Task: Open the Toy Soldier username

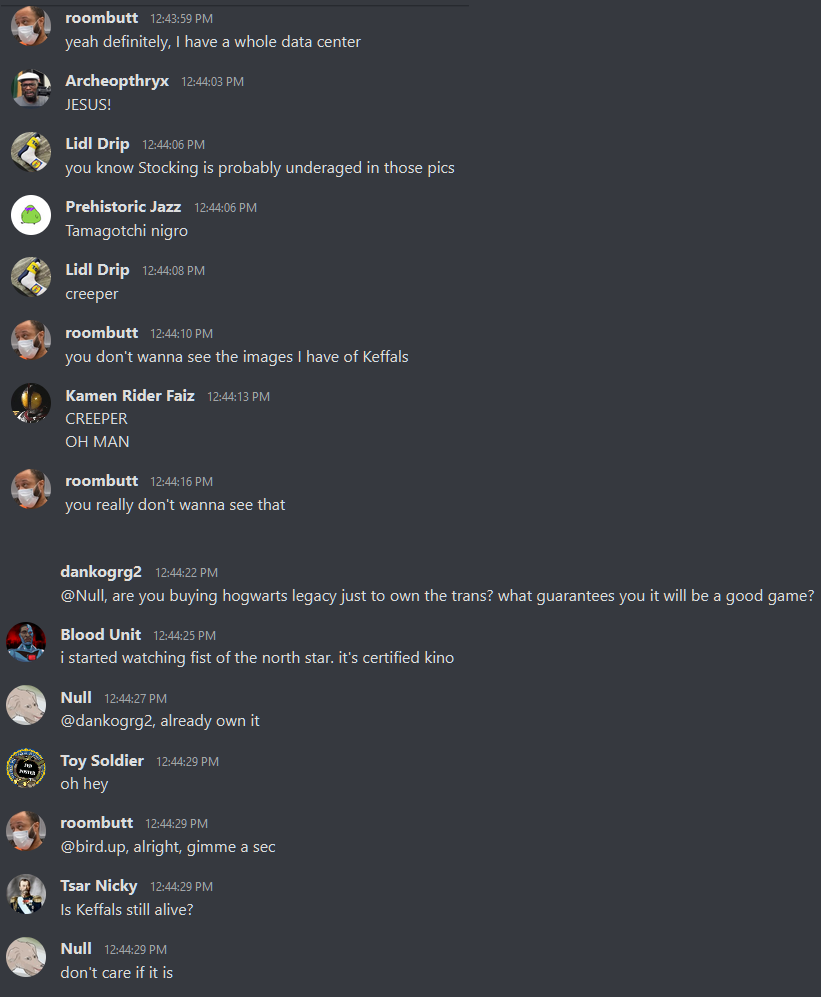Action: (102, 760)
